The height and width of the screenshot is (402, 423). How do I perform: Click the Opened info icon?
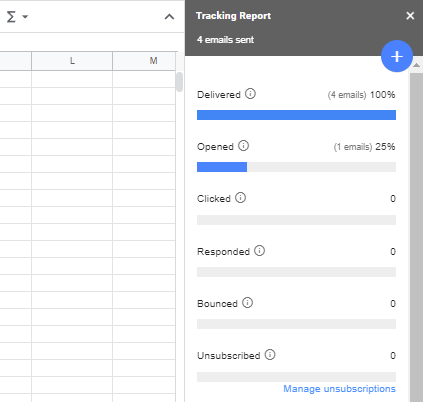pyautogui.click(x=243, y=146)
